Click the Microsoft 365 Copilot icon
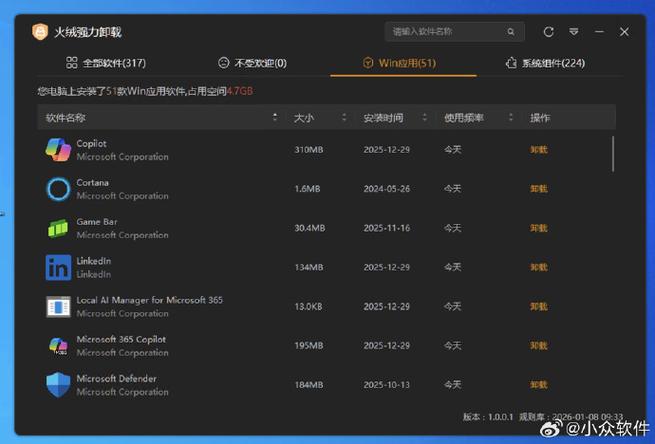The image size is (655, 444). 58,346
